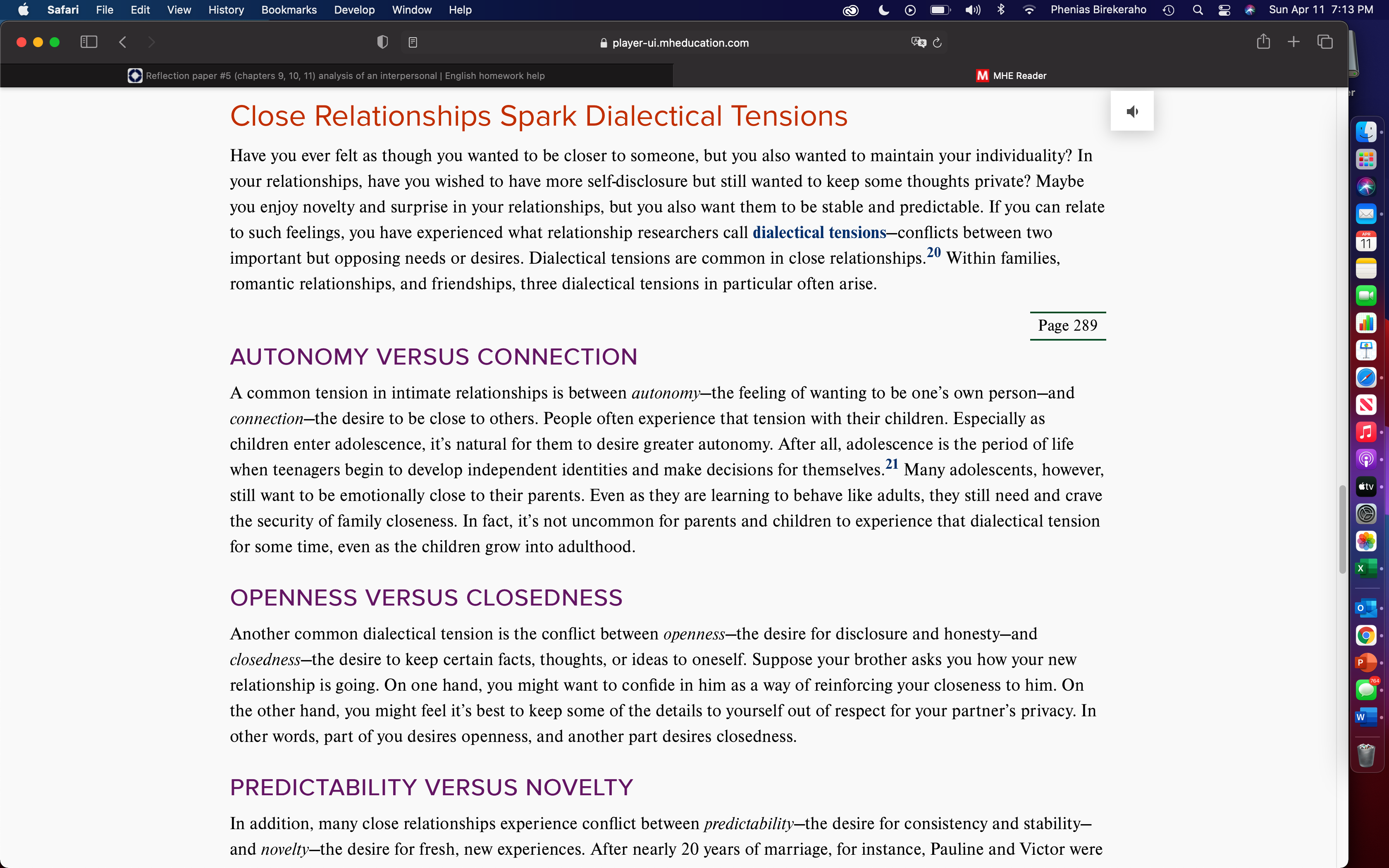Open the Share button in Safari toolbar
Viewport: 1389px width, 868px height.
(x=1263, y=41)
